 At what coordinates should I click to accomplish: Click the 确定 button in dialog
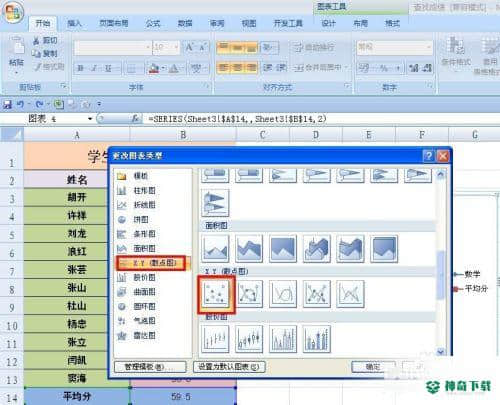tap(373, 367)
